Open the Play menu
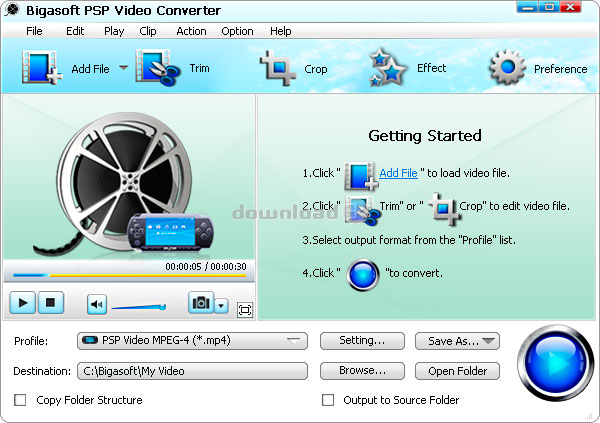The height and width of the screenshot is (423, 600). pyautogui.click(x=114, y=31)
